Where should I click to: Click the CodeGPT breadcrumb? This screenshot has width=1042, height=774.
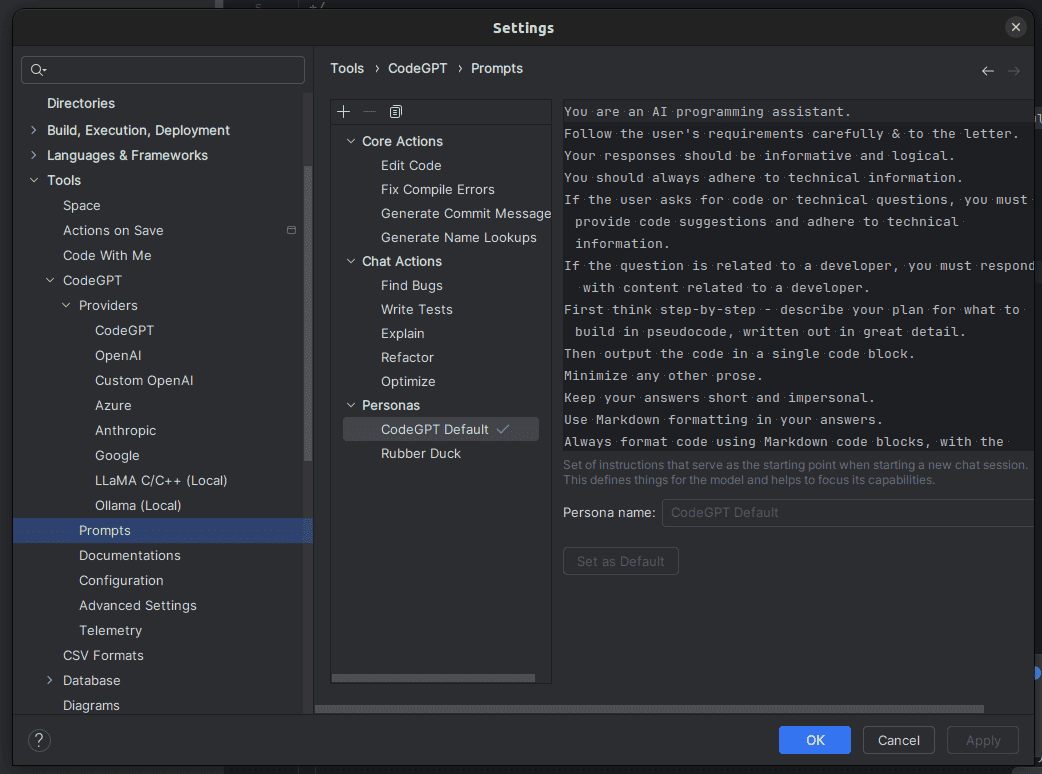point(417,68)
